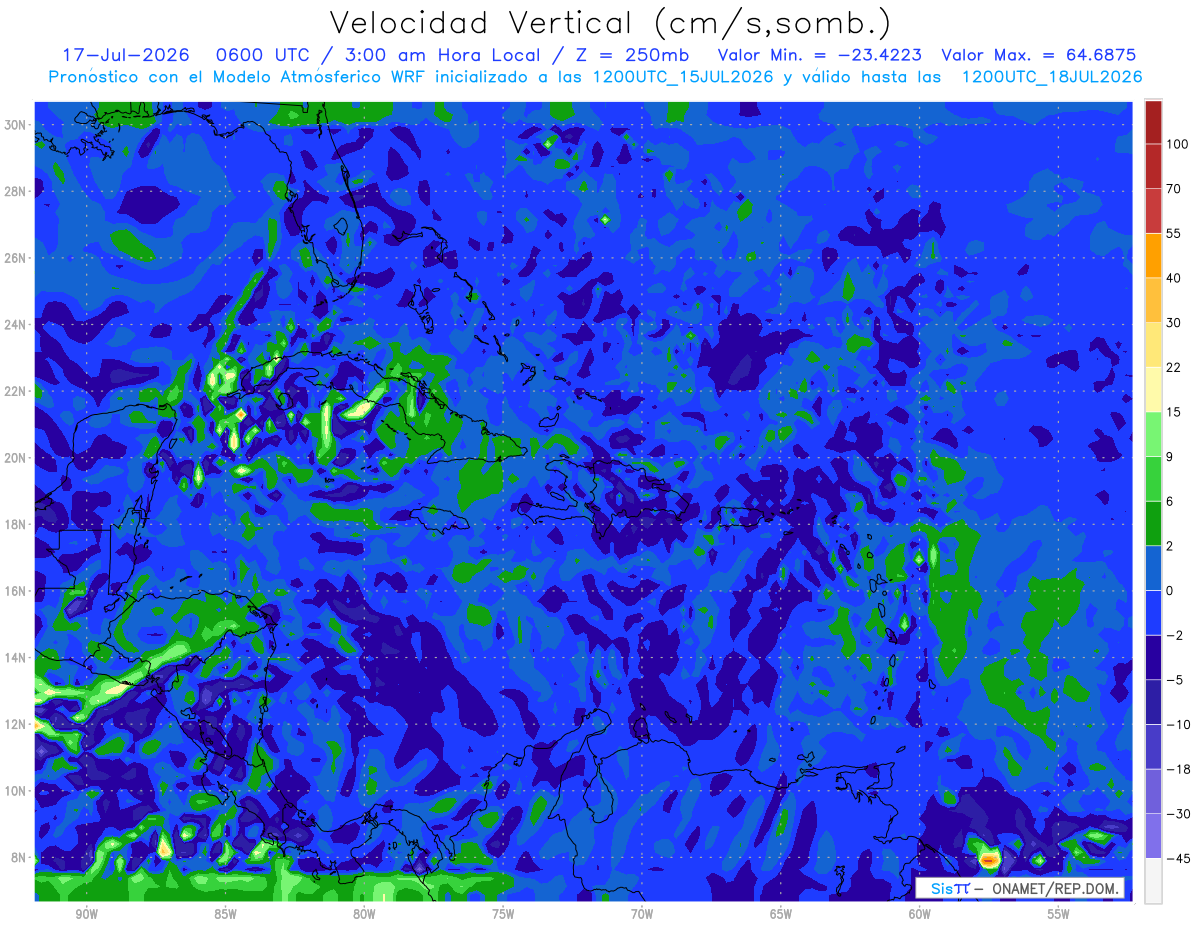The height and width of the screenshot is (927, 1200).
Task: Click the 'ONAMET/REP.DOM.' credit label
Action: click(x=1055, y=888)
